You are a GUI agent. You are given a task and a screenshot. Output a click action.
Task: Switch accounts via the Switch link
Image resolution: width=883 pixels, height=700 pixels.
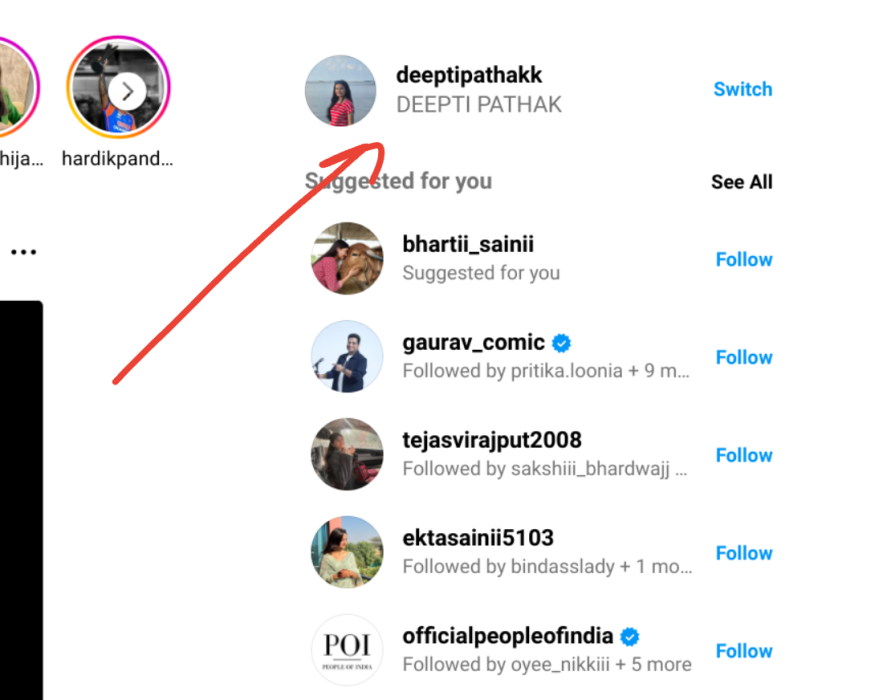pos(743,89)
